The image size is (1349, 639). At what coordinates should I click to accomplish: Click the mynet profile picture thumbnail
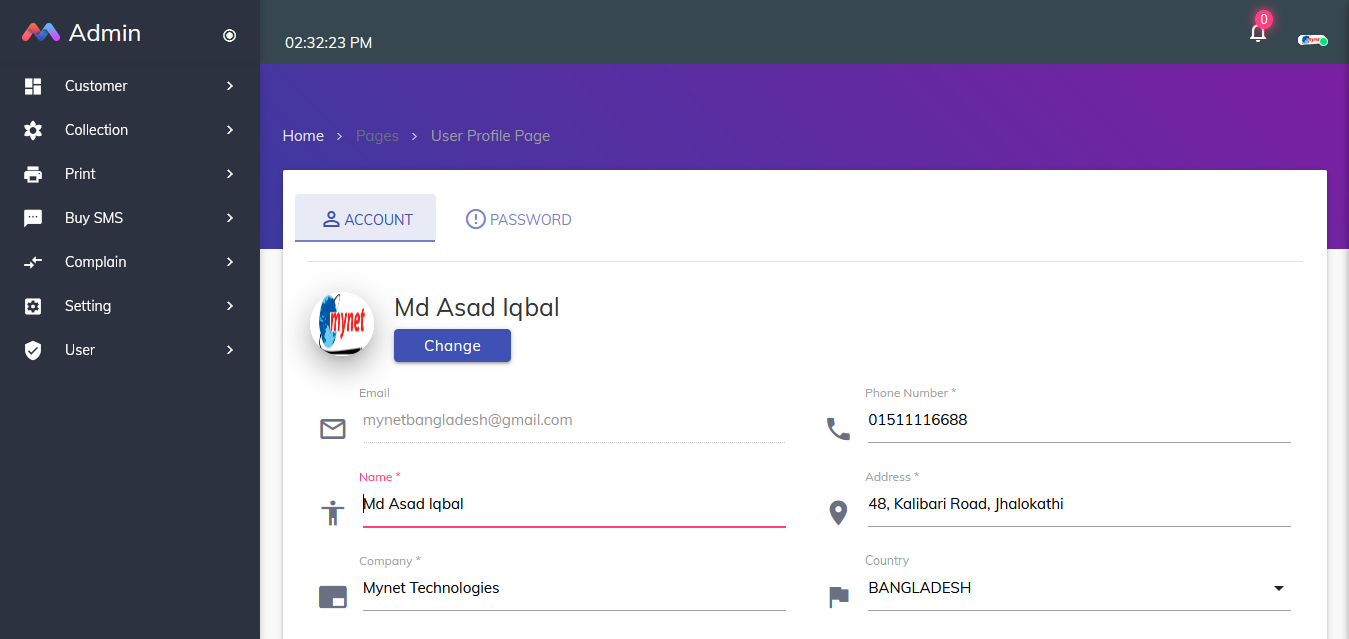[x=342, y=325]
